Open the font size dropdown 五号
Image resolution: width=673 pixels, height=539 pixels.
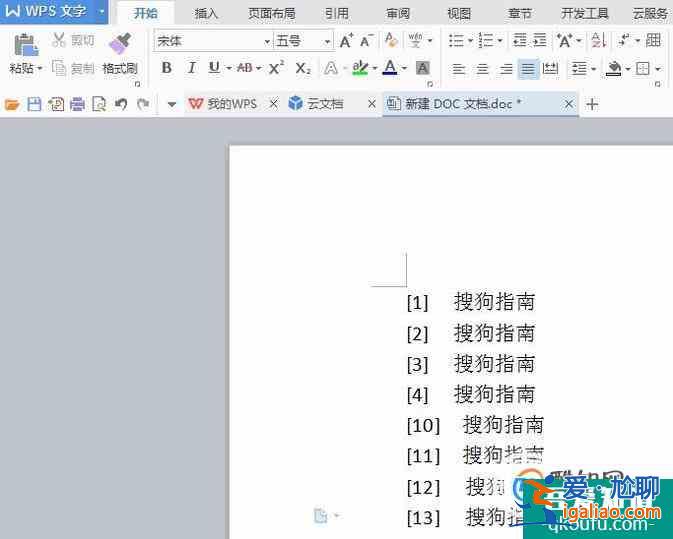click(327, 42)
